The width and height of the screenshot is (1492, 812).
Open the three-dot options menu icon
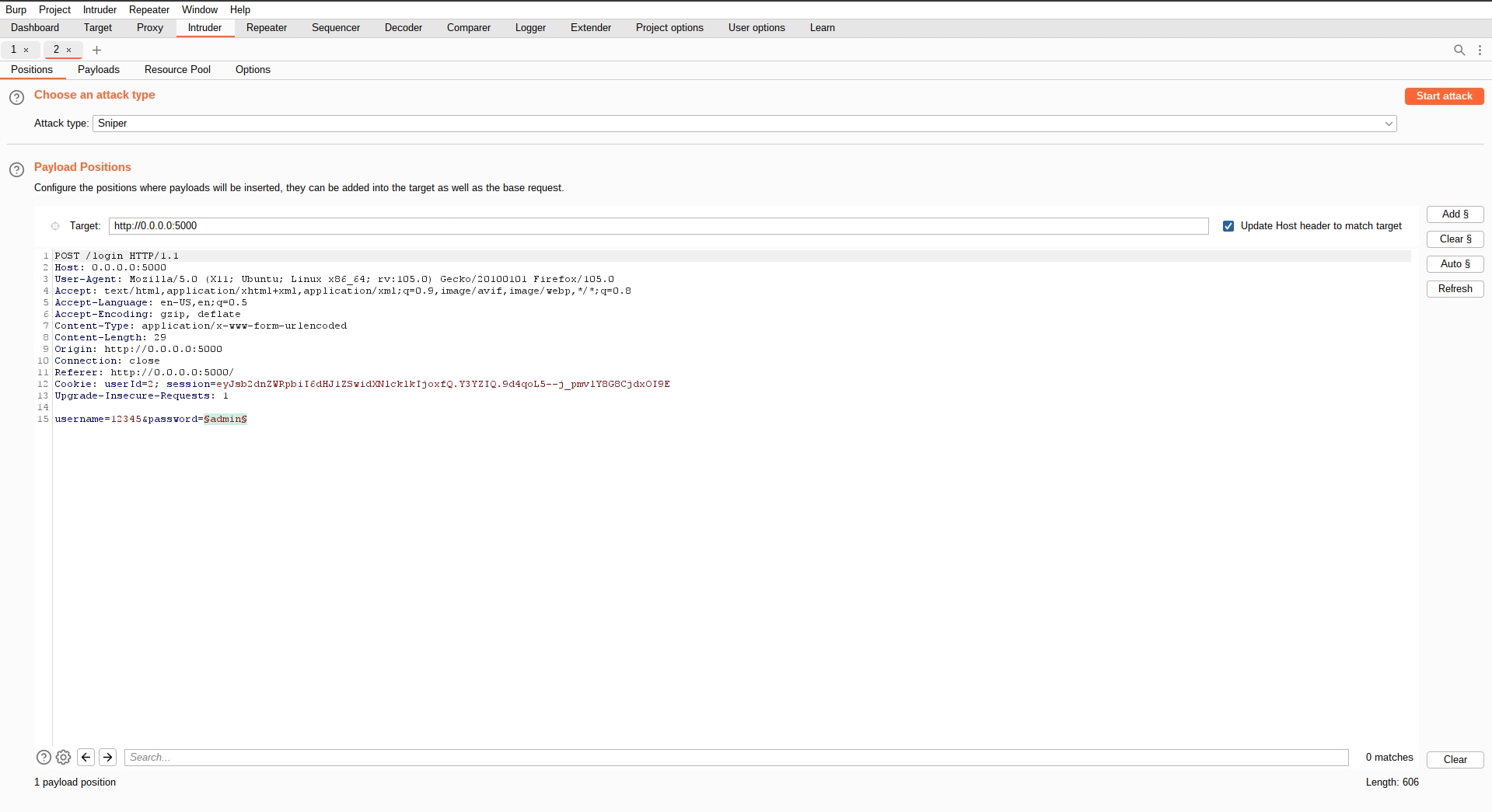pos(1480,50)
